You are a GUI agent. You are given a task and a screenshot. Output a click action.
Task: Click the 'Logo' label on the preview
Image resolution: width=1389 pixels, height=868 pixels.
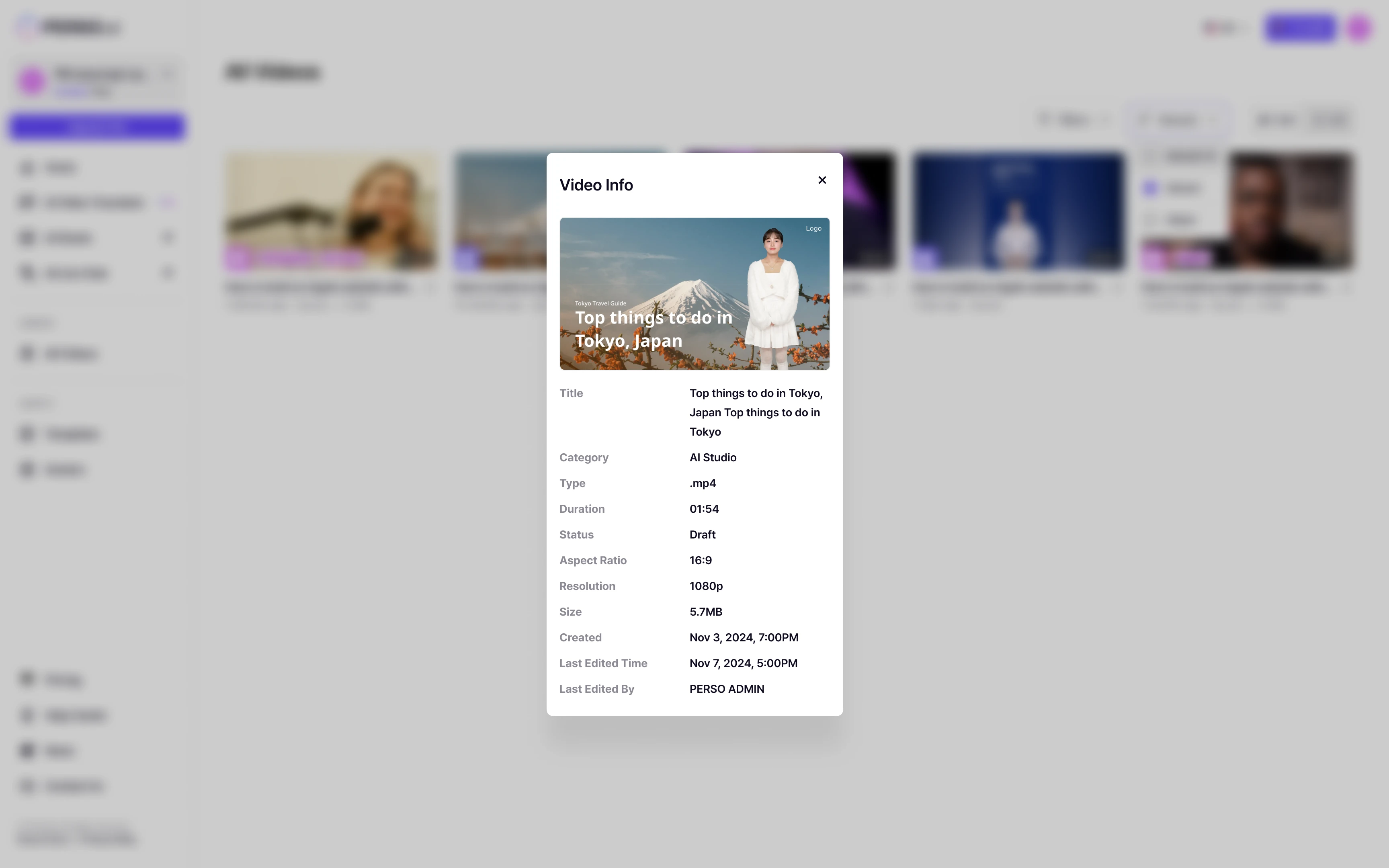(x=813, y=229)
